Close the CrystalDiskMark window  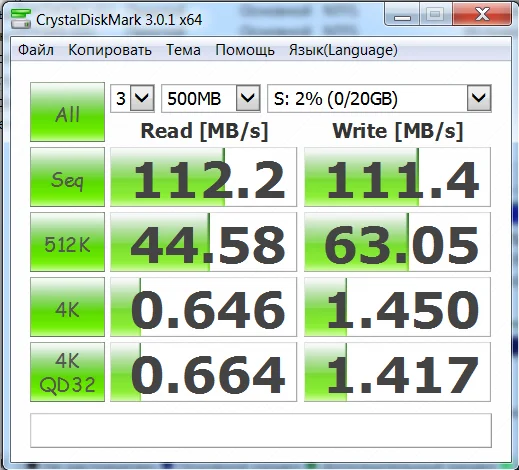(x=482, y=14)
